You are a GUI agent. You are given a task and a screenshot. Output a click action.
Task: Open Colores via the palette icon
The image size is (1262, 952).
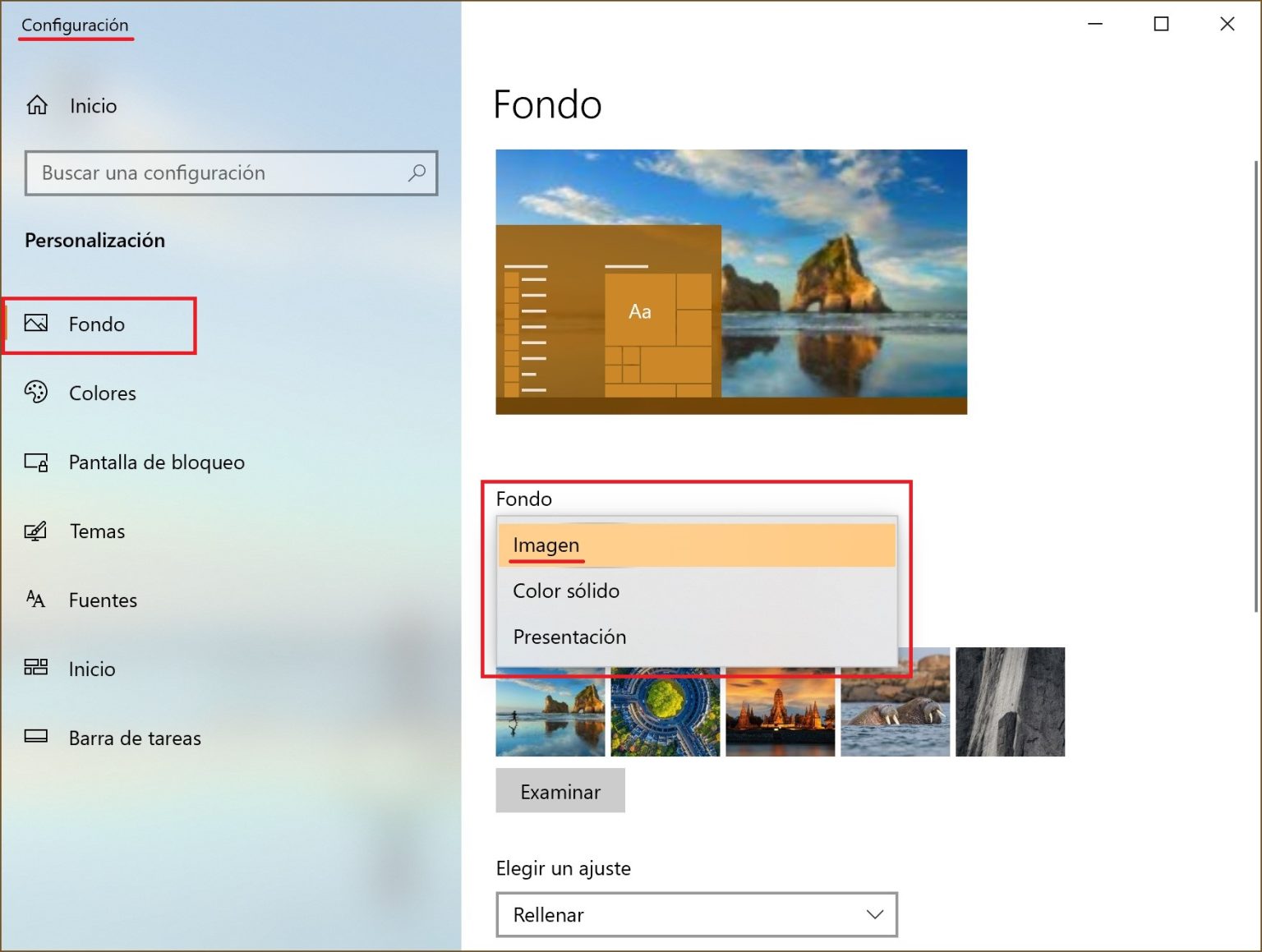[x=36, y=393]
